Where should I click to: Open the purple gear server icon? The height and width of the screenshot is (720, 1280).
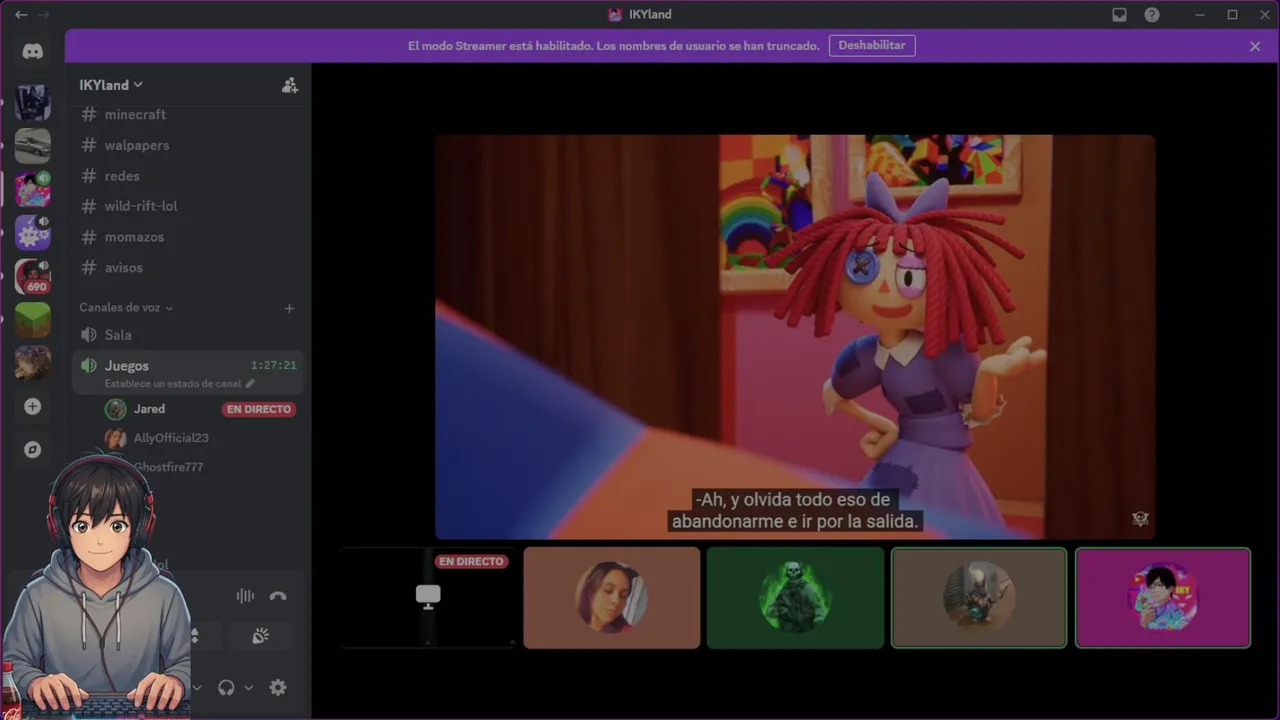click(33, 232)
